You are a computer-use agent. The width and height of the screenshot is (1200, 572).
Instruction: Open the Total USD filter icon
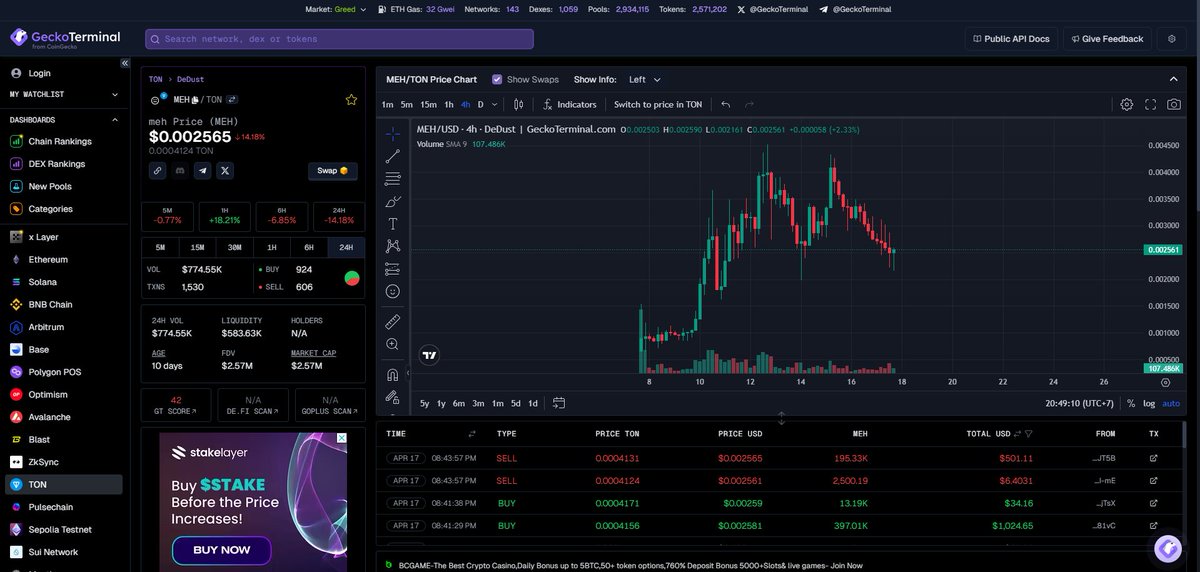[x=1028, y=434]
